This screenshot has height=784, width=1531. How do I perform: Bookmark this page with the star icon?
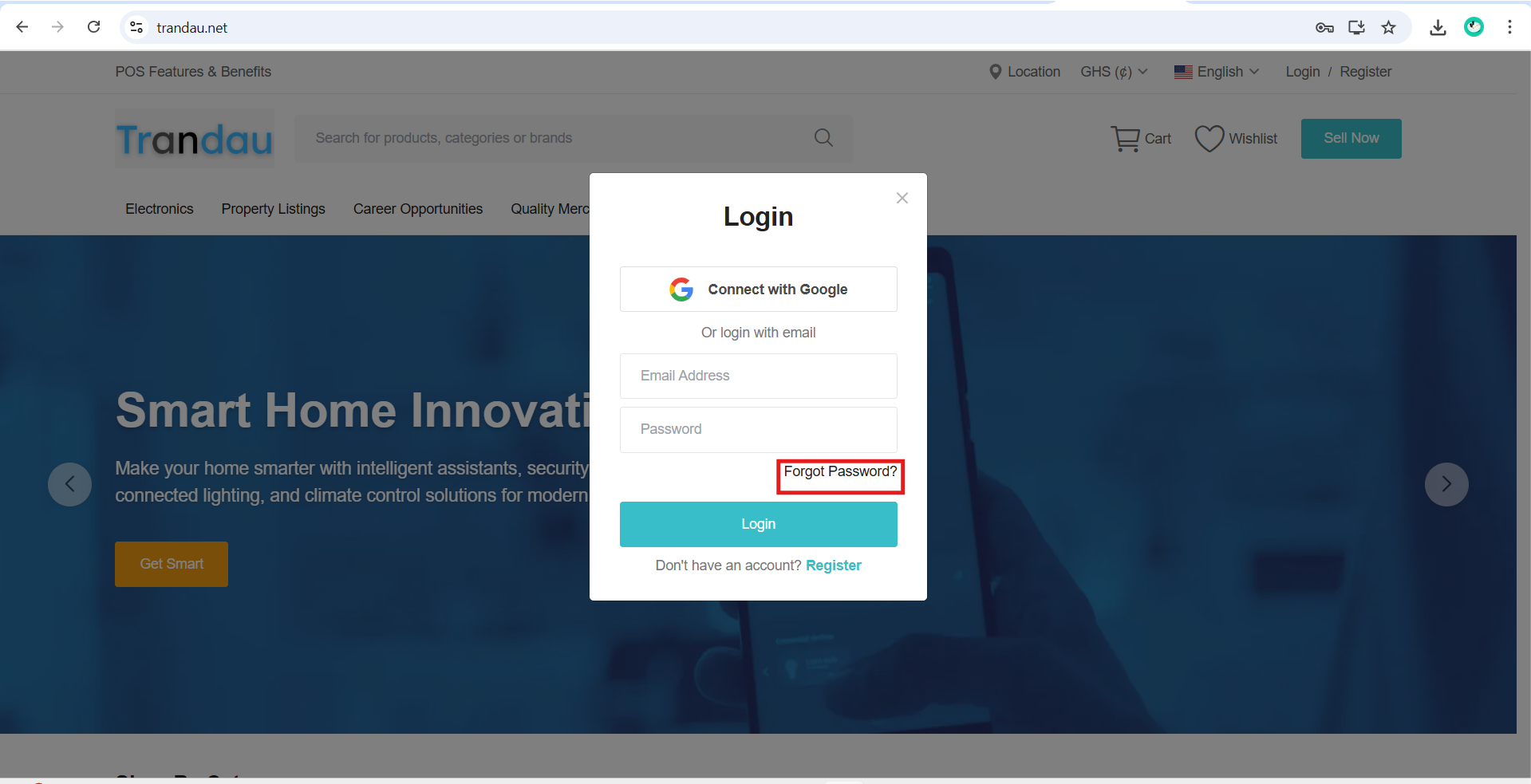click(x=1389, y=27)
